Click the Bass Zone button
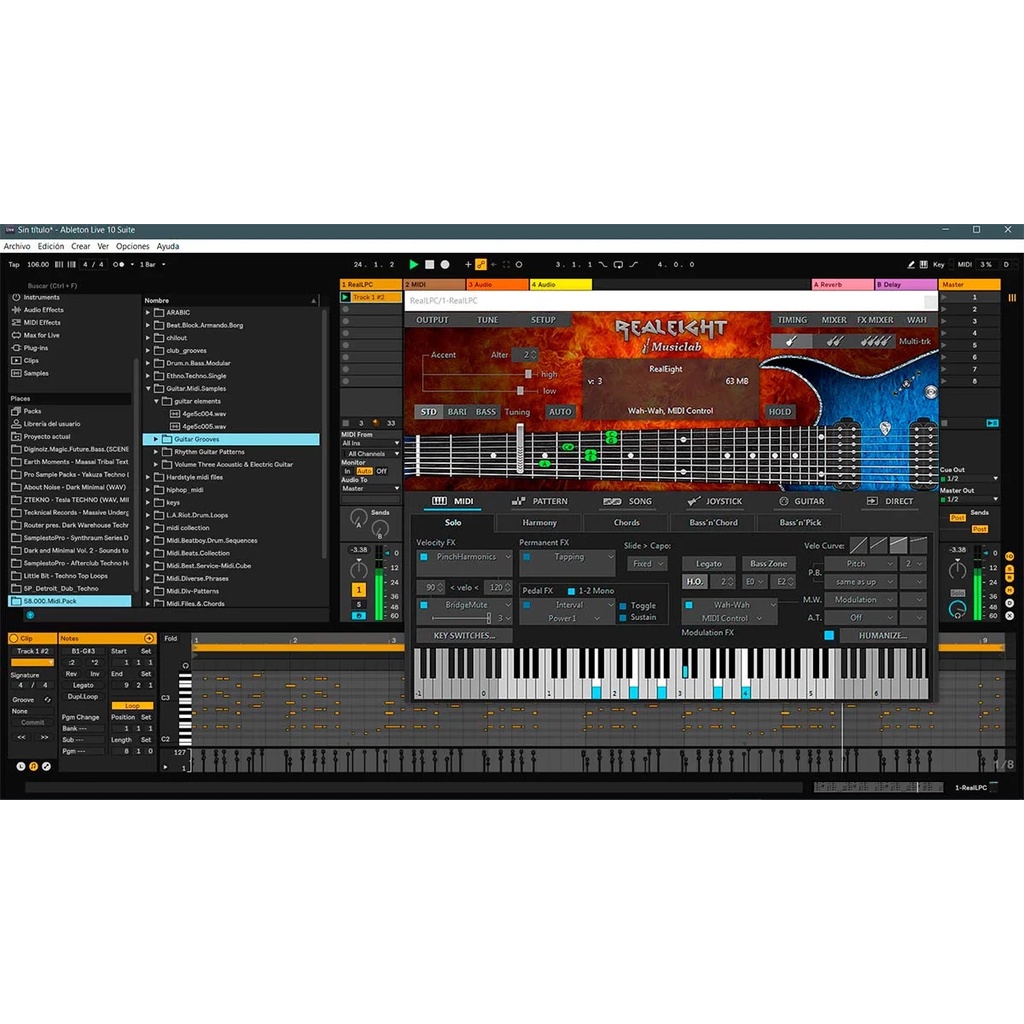 point(768,564)
